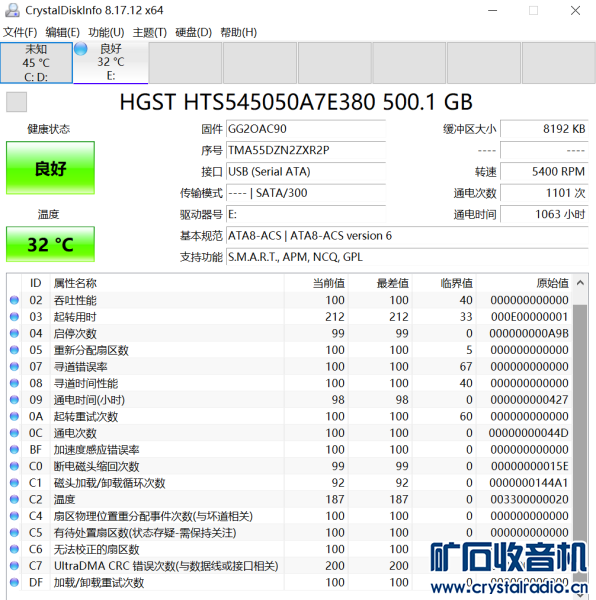Click the status dot for 04 启停次数
This screenshot has width=596, height=600.
pos(14,334)
